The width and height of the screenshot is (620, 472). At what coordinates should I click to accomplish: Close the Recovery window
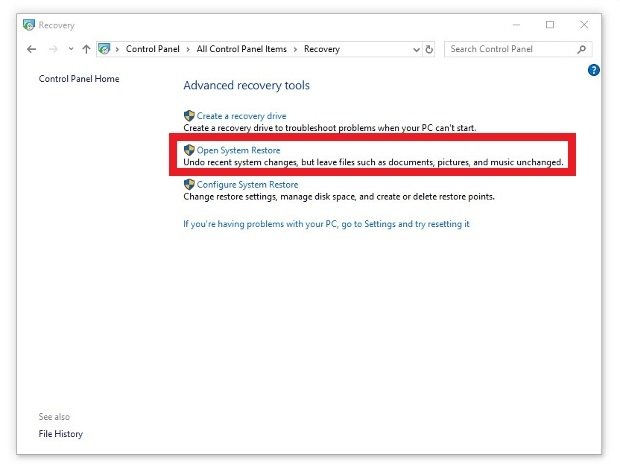(584, 25)
